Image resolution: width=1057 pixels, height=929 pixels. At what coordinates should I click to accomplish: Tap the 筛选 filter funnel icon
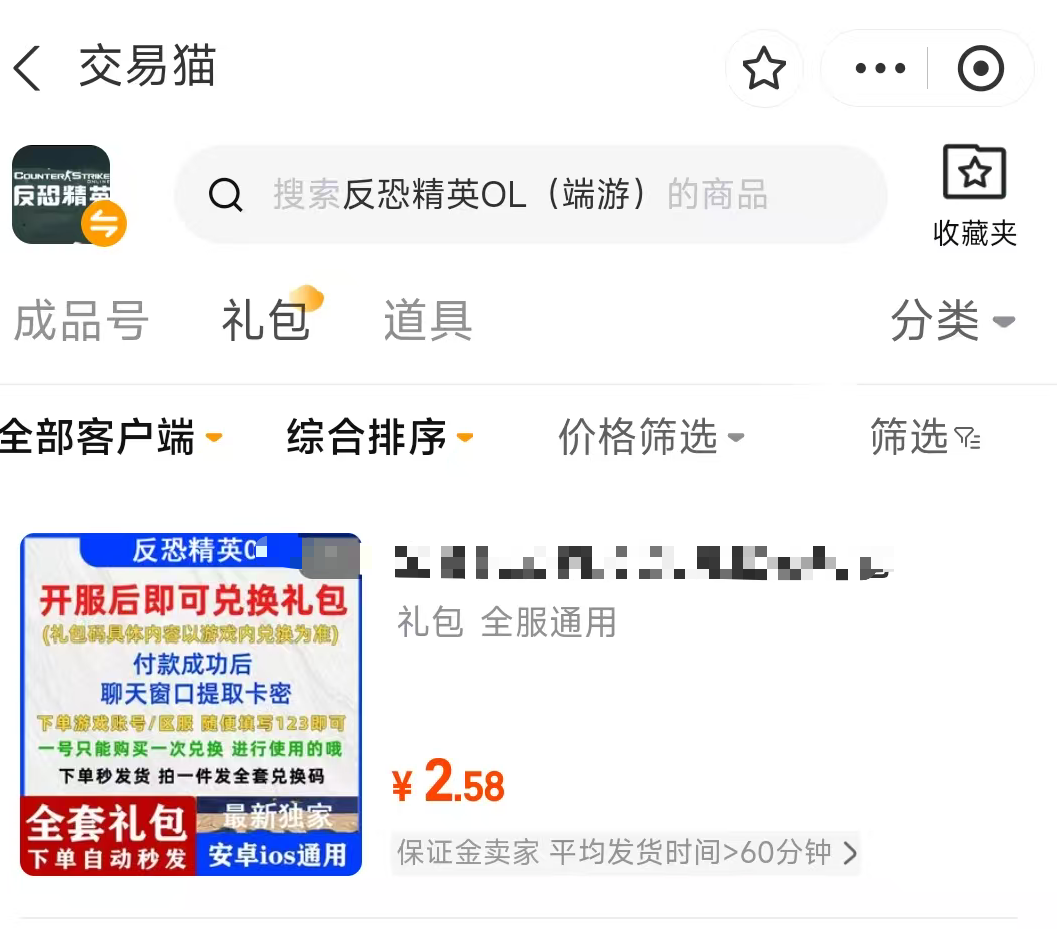click(967, 438)
